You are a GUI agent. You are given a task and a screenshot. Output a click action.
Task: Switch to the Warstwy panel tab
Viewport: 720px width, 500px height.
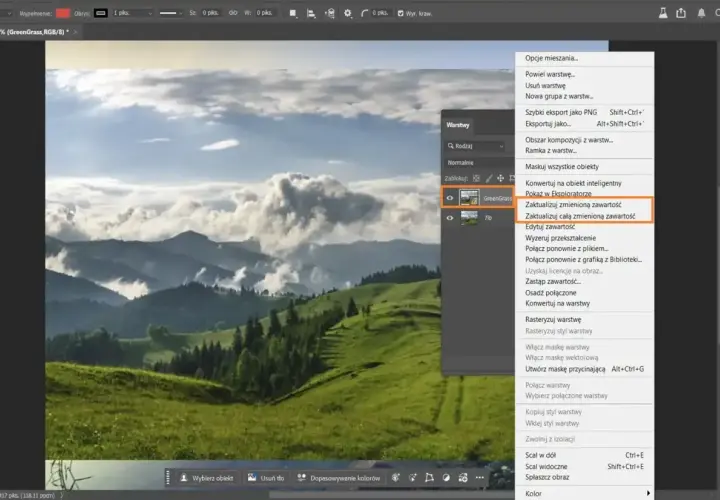click(x=458, y=125)
